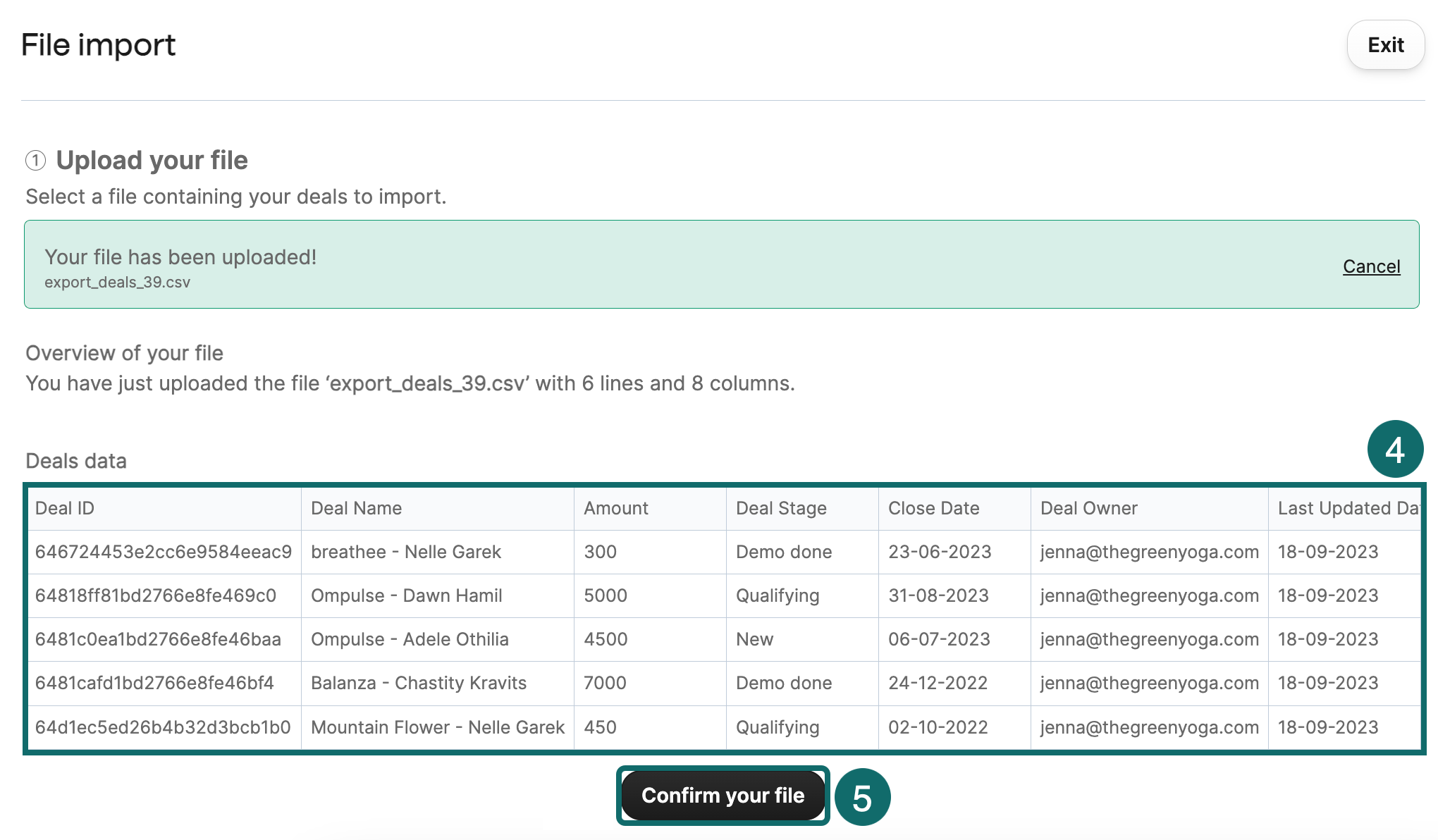Select the row for Ompulse - Dawn Hamil
1438x840 pixels.
point(406,595)
